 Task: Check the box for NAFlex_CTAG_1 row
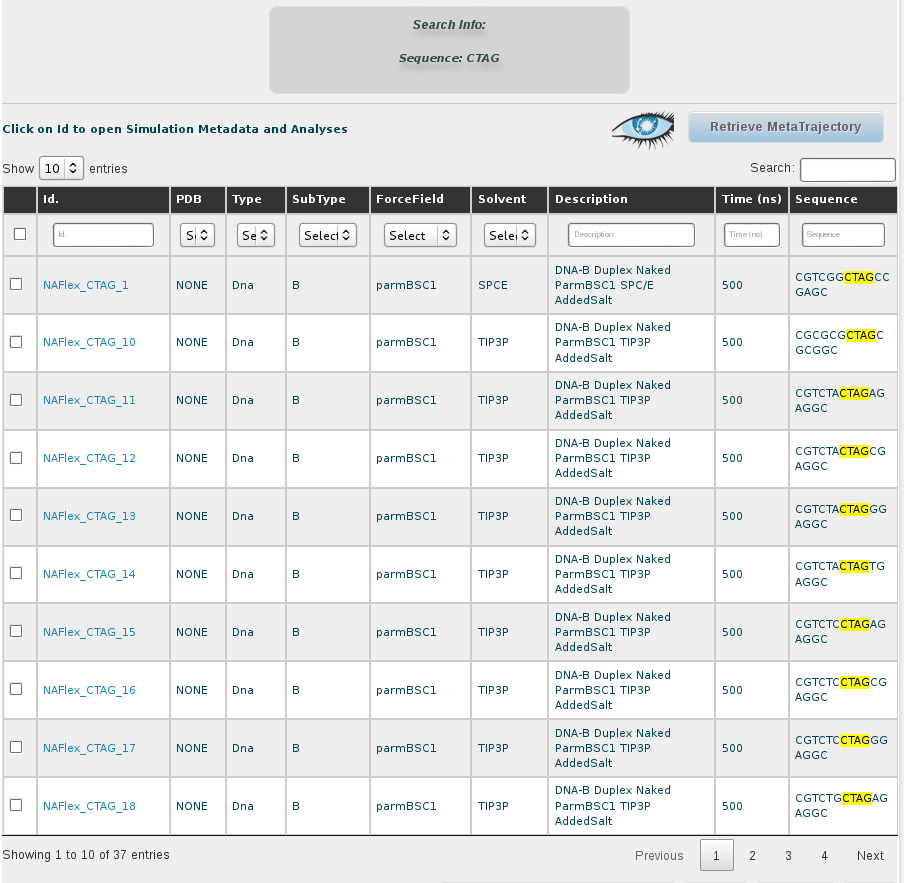pos(16,284)
